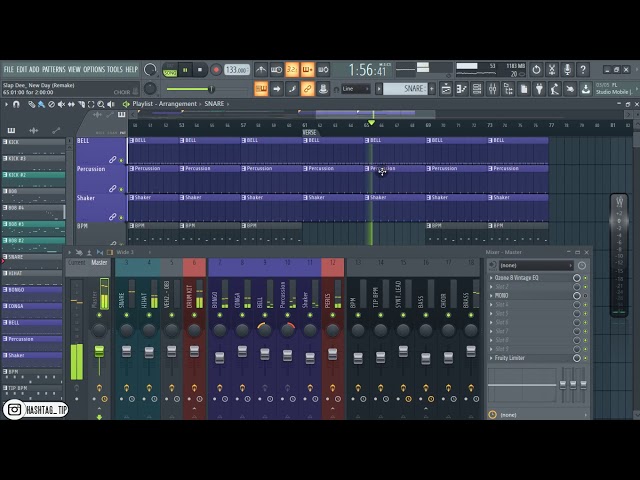Screen dimensions: 640x480
Task: Toggle typing keyboard to piano
Action: click(261, 89)
